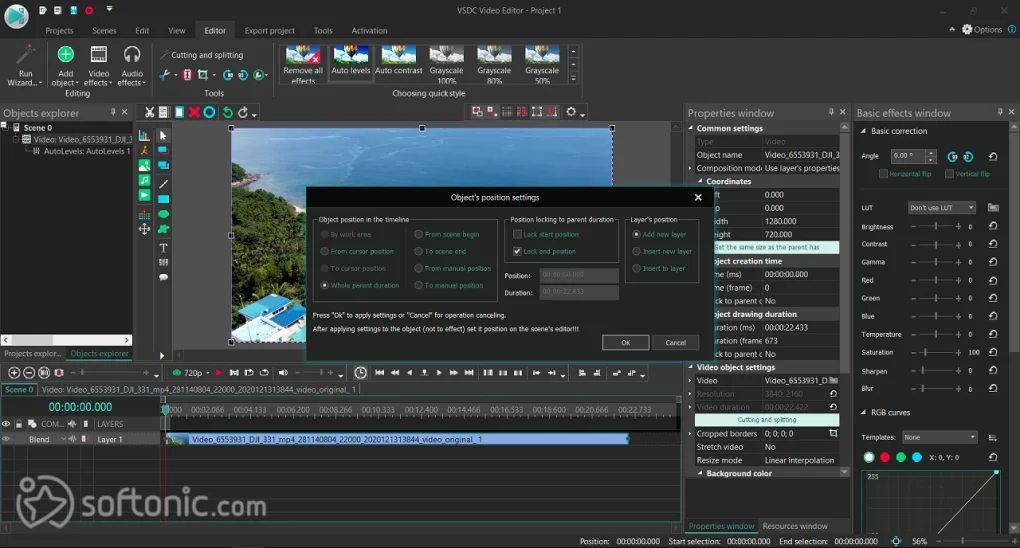Expand the Cropped borders property
The image size is (1020, 548).
[x=691, y=433]
